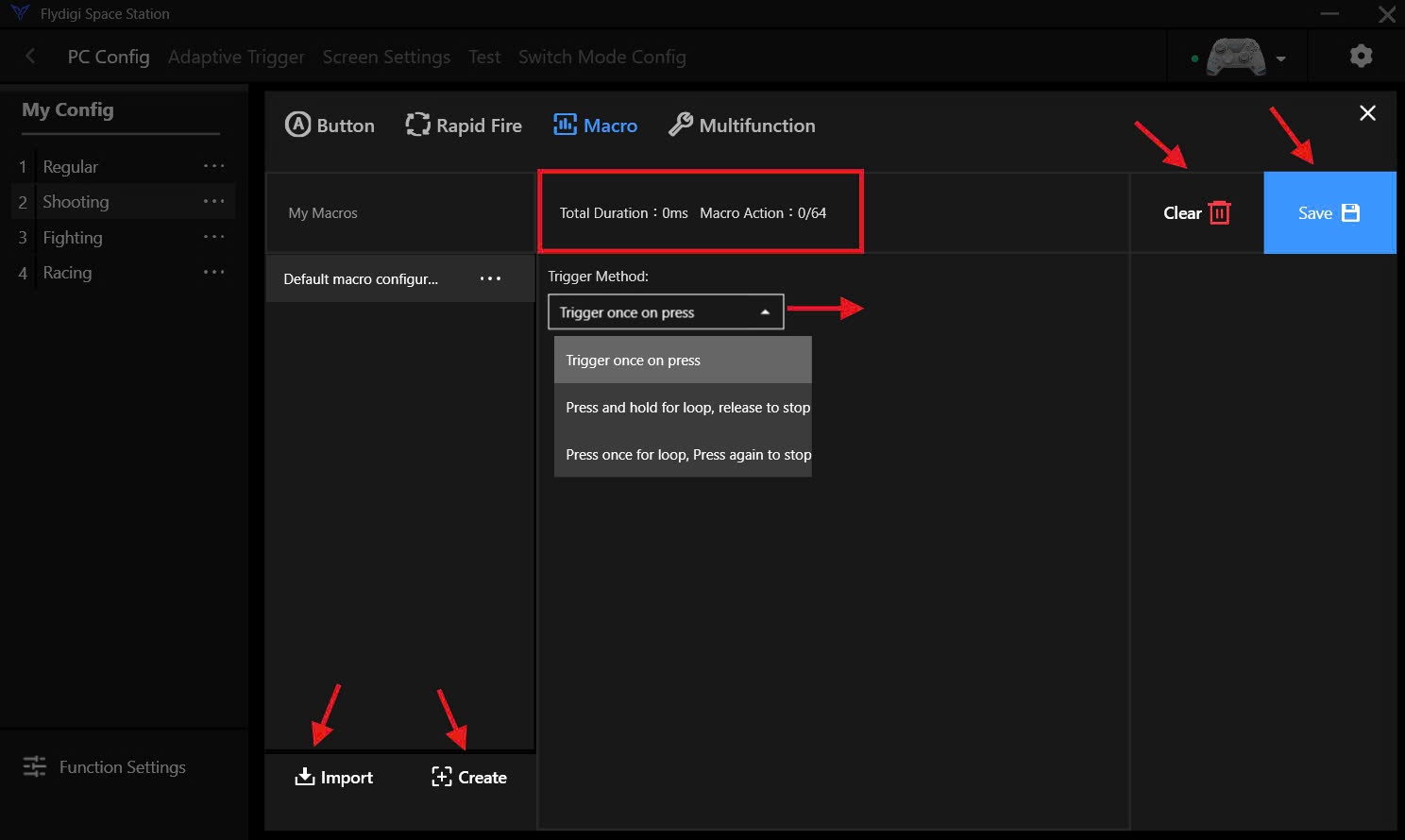Open the settings gear icon
This screenshot has height=840, width=1405.
(x=1361, y=56)
